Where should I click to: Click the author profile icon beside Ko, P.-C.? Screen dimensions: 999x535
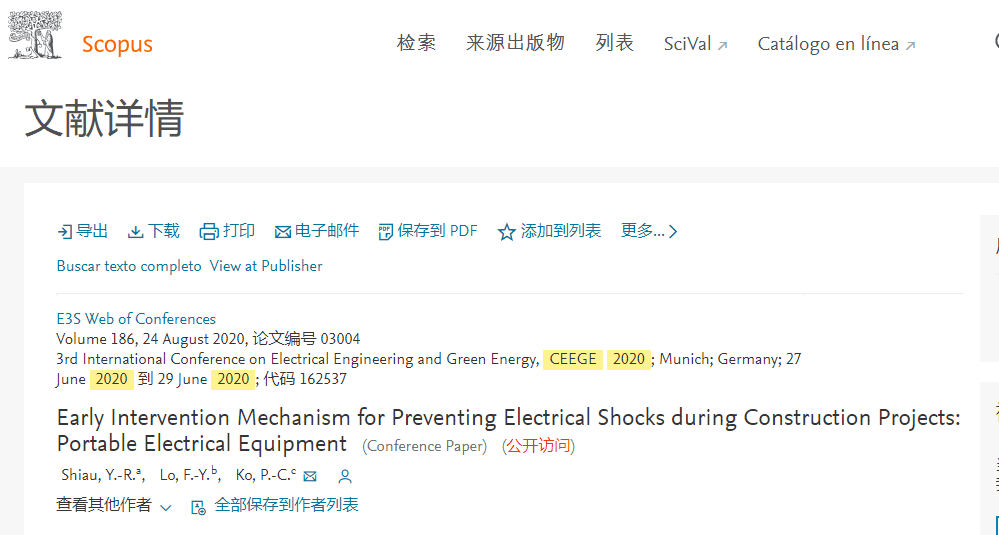pos(345,476)
